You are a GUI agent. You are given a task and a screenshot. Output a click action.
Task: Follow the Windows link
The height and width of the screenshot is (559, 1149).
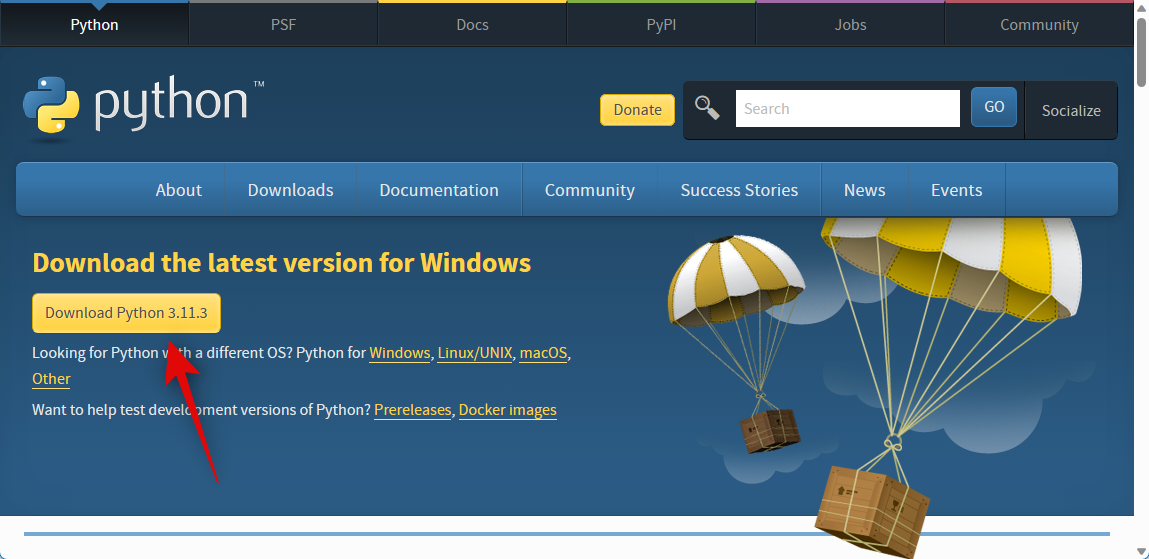pyautogui.click(x=399, y=353)
